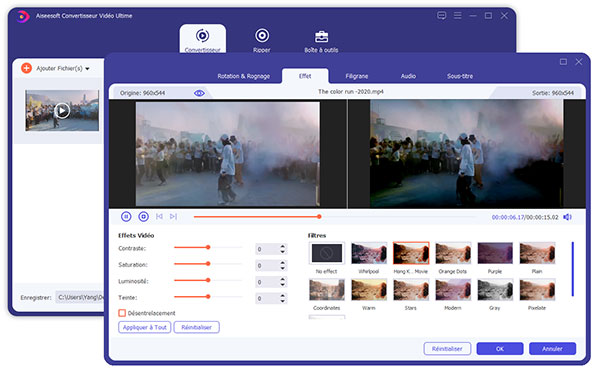Decrease the Contraste value with down arrow

[282, 252]
